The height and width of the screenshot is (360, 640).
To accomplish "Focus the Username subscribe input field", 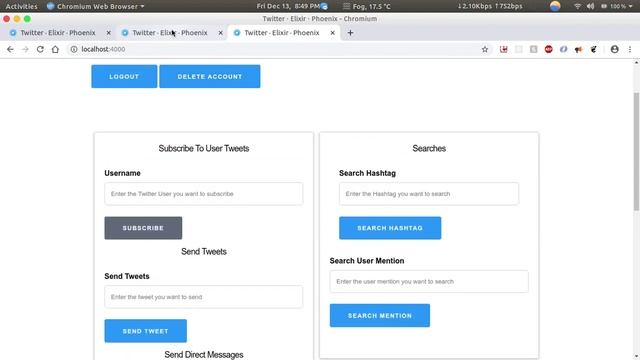I will coord(204,194).
